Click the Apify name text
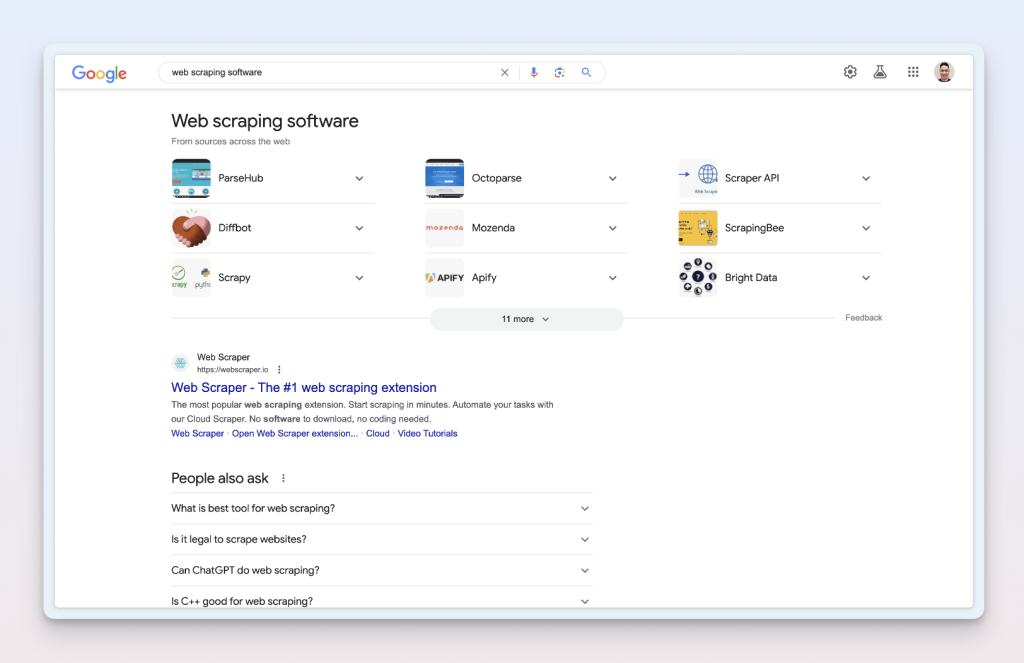 click(484, 278)
